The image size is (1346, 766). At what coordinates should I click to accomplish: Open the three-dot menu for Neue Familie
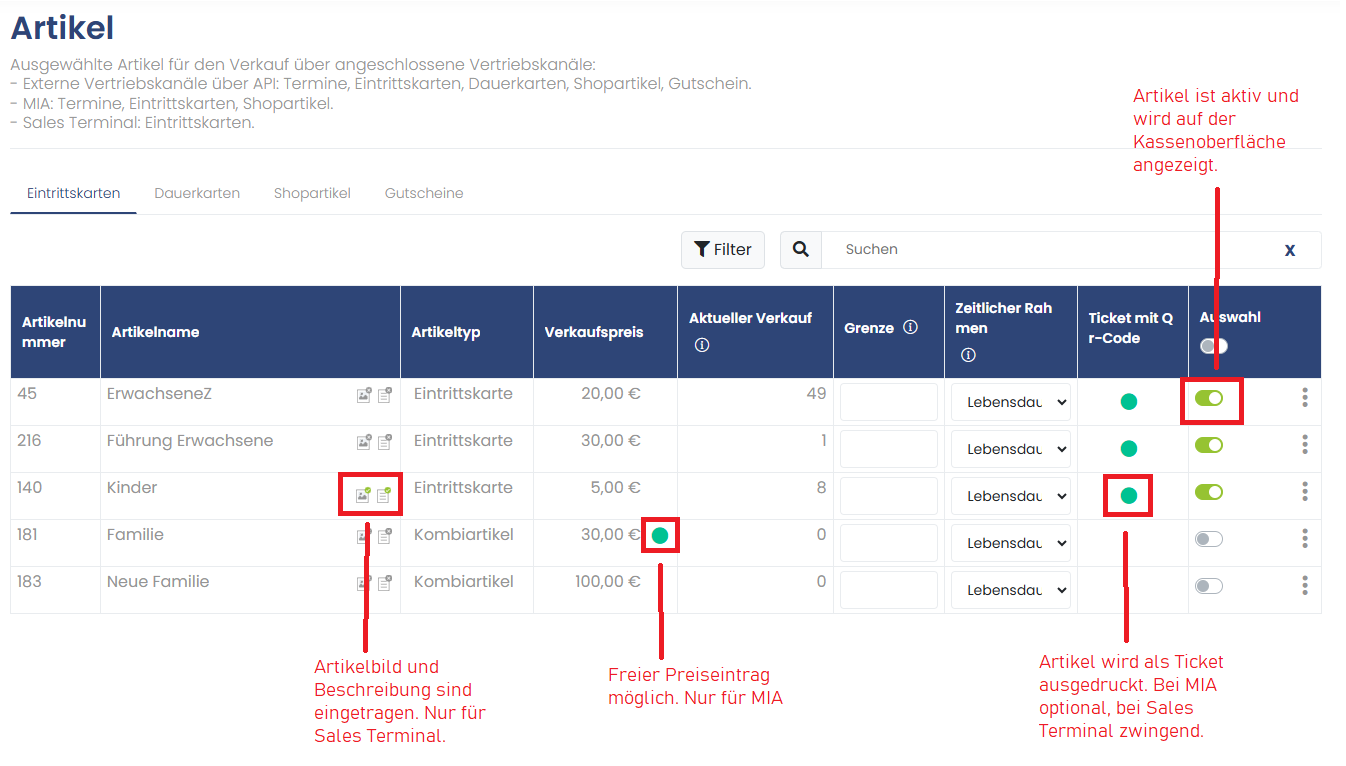point(1305,586)
